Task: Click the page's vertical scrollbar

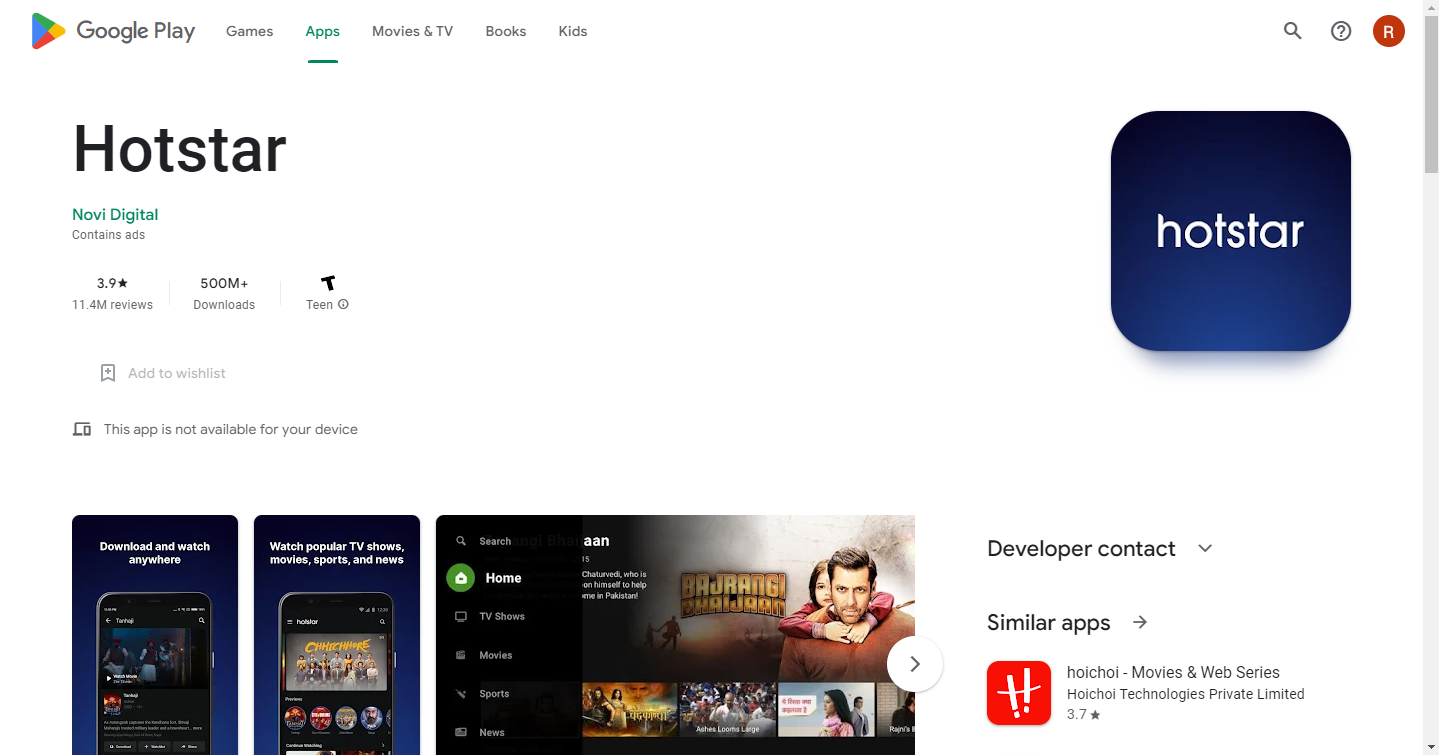Action: (1431, 377)
